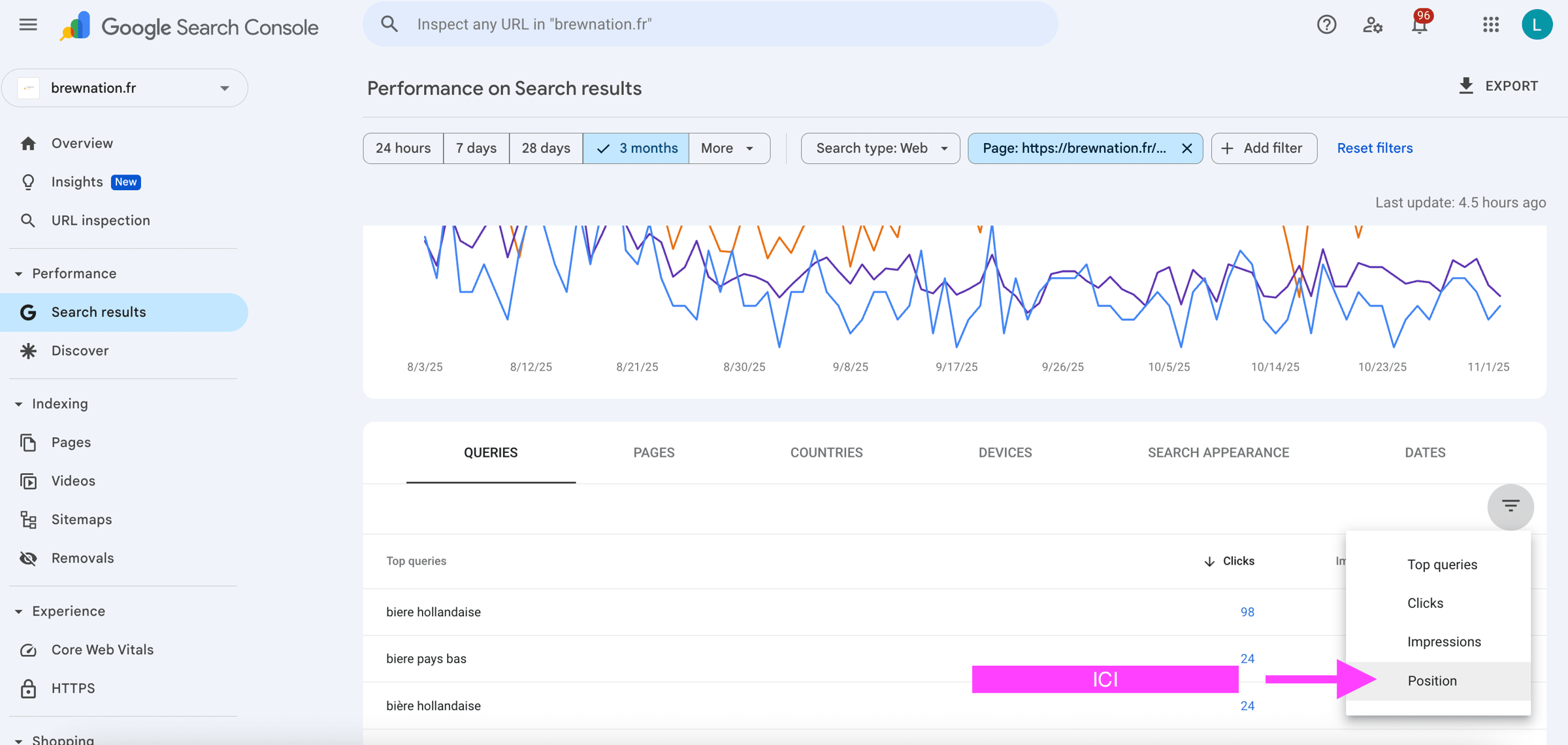Click the Reset filters link
The height and width of the screenshot is (745, 1568).
point(1375,148)
